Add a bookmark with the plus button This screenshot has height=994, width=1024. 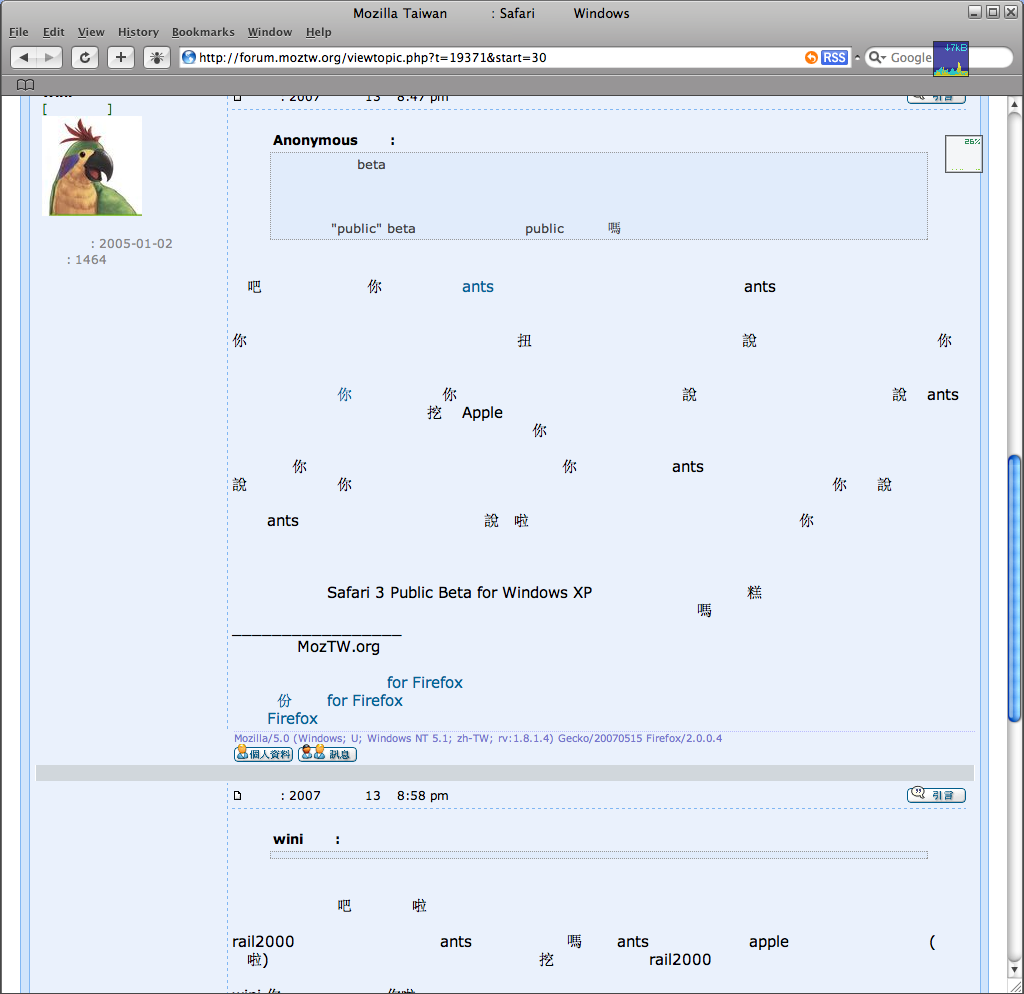coord(121,57)
